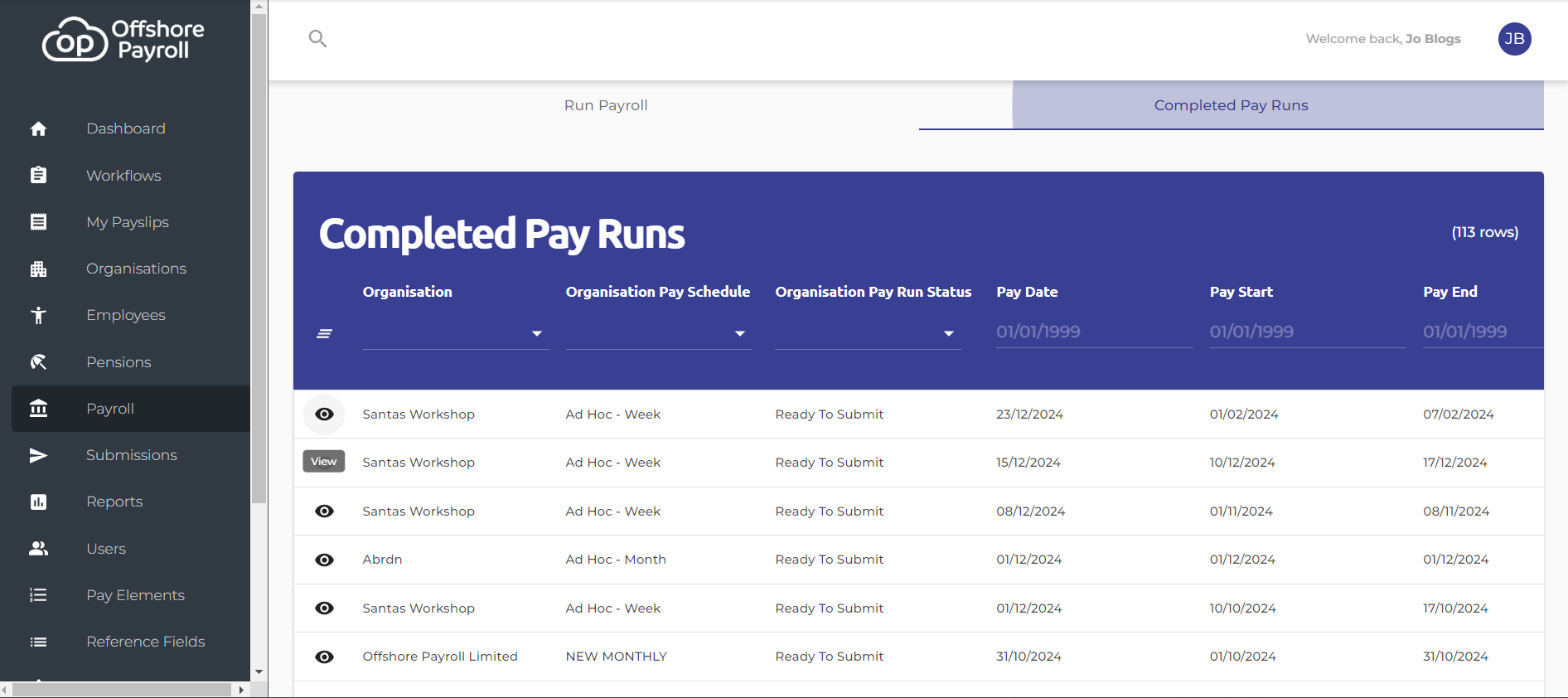The width and height of the screenshot is (1568, 698).
Task: Switch to the Completed Pay Runs tab
Action: tap(1231, 105)
